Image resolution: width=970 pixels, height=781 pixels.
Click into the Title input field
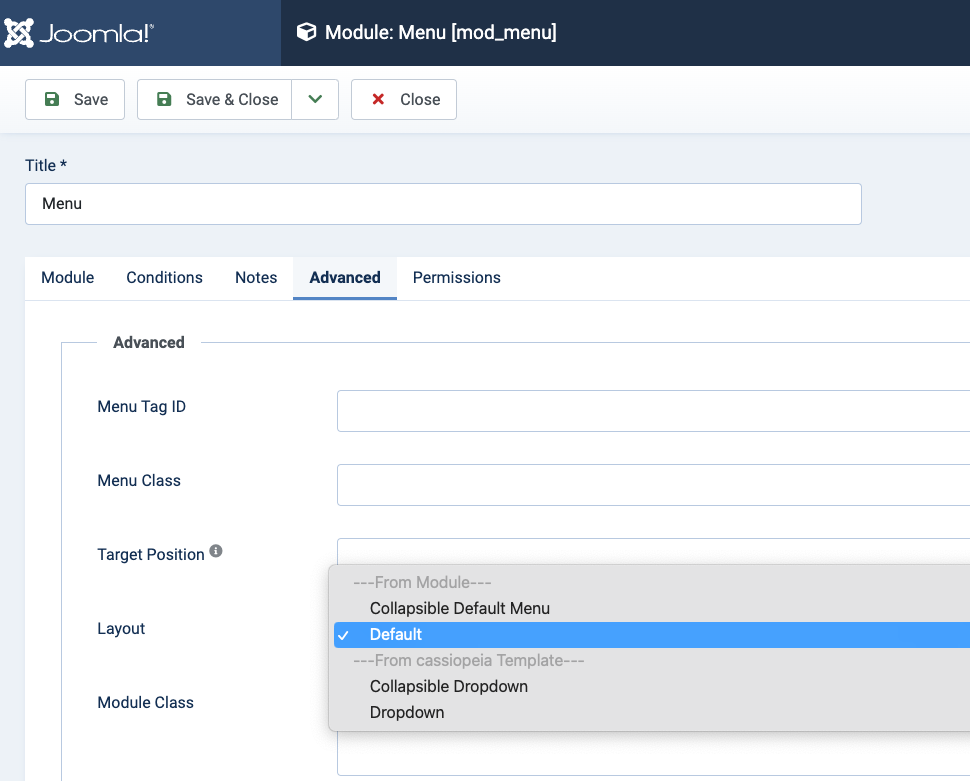click(x=443, y=204)
